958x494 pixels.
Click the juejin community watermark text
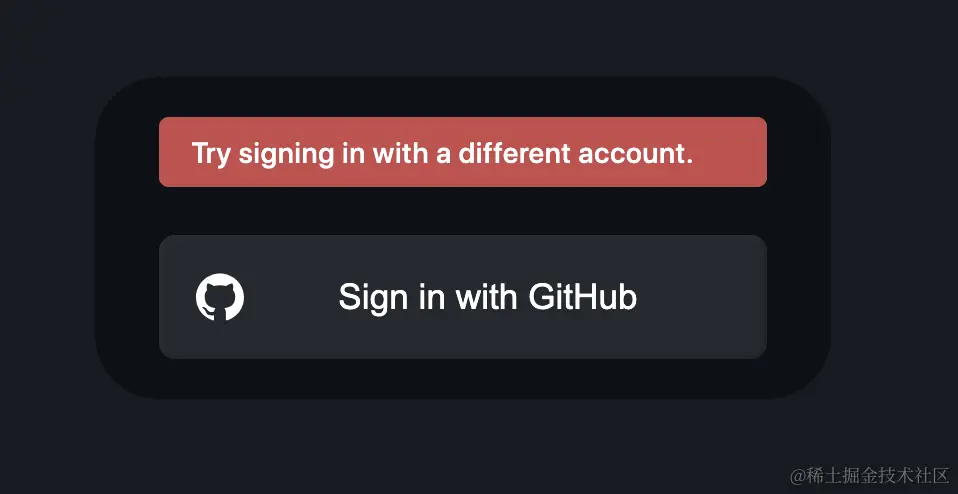[x=868, y=475]
